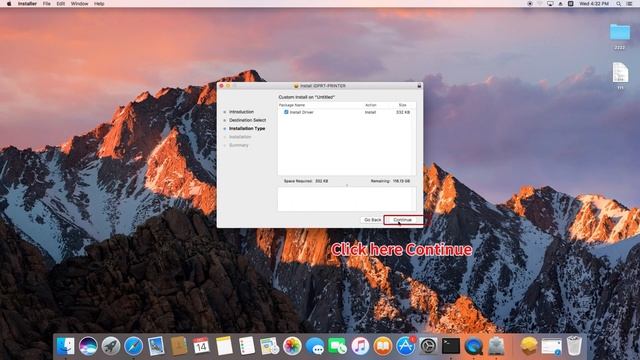Open Terminal from the Dock

[x=451, y=346]
